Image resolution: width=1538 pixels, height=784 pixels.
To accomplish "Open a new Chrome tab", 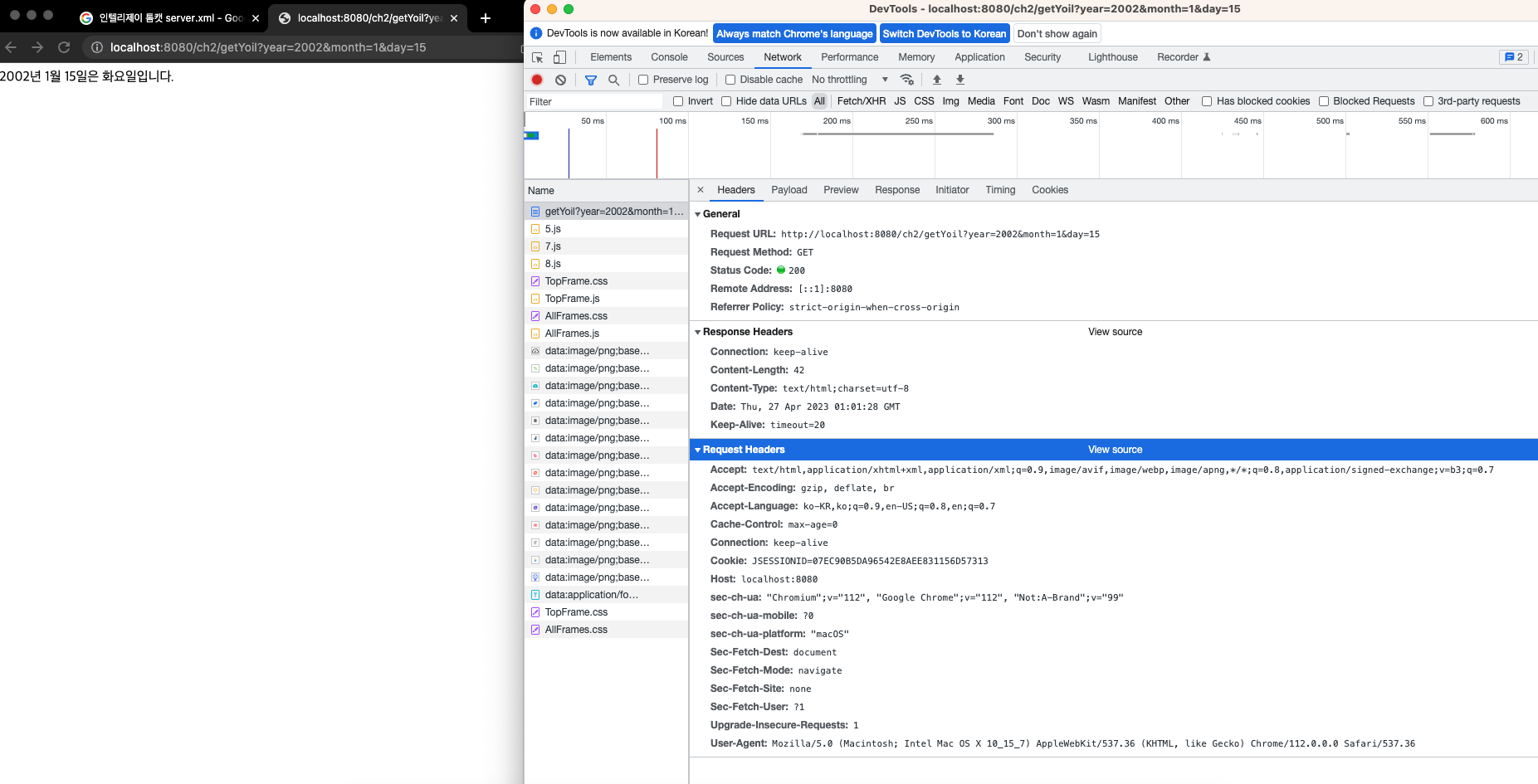I will pyautogui.click(x=486, y=17).
